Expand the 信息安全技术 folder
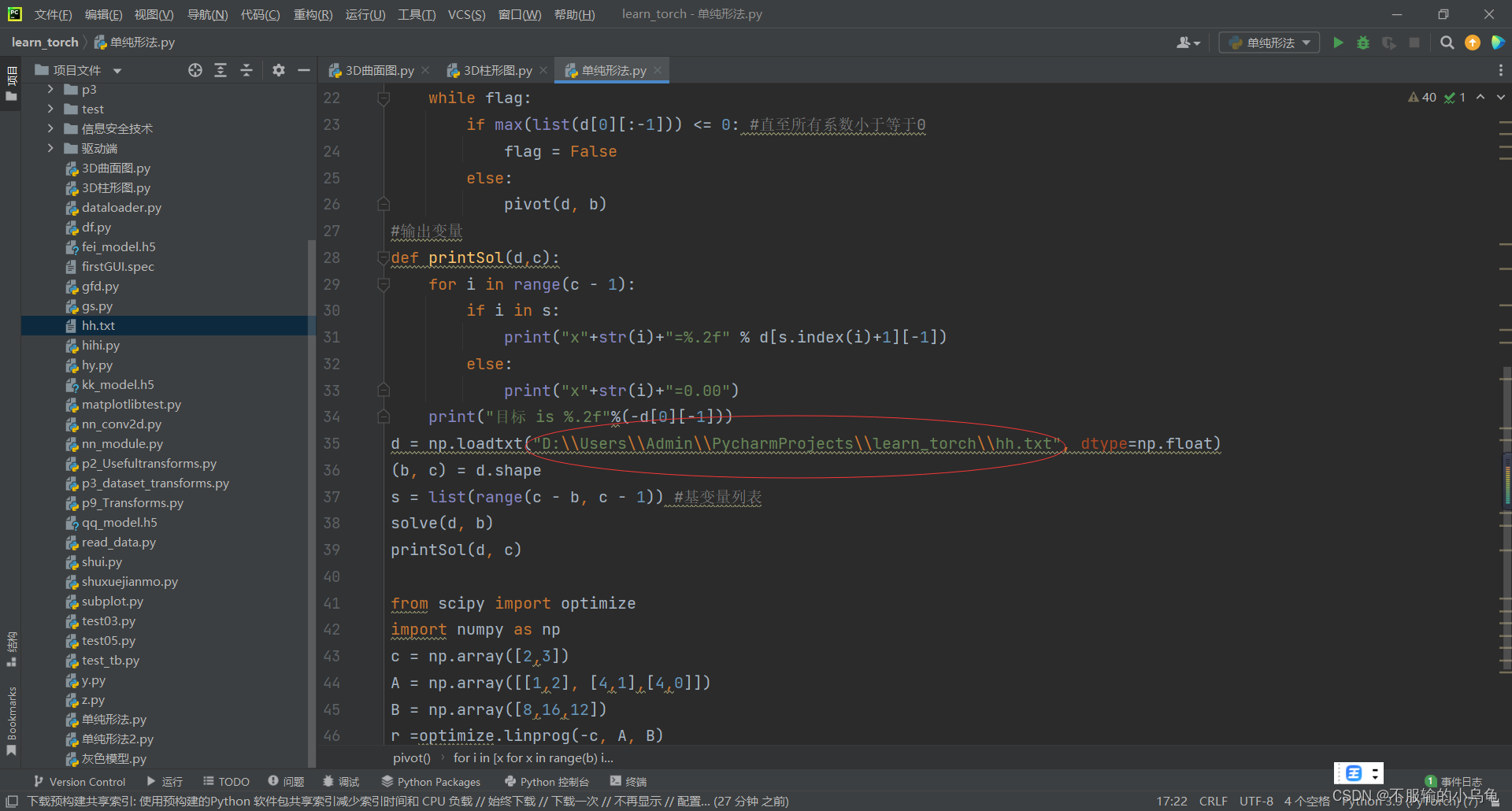Viewport: 1512px width, 811px height. (x=50, y=128)
